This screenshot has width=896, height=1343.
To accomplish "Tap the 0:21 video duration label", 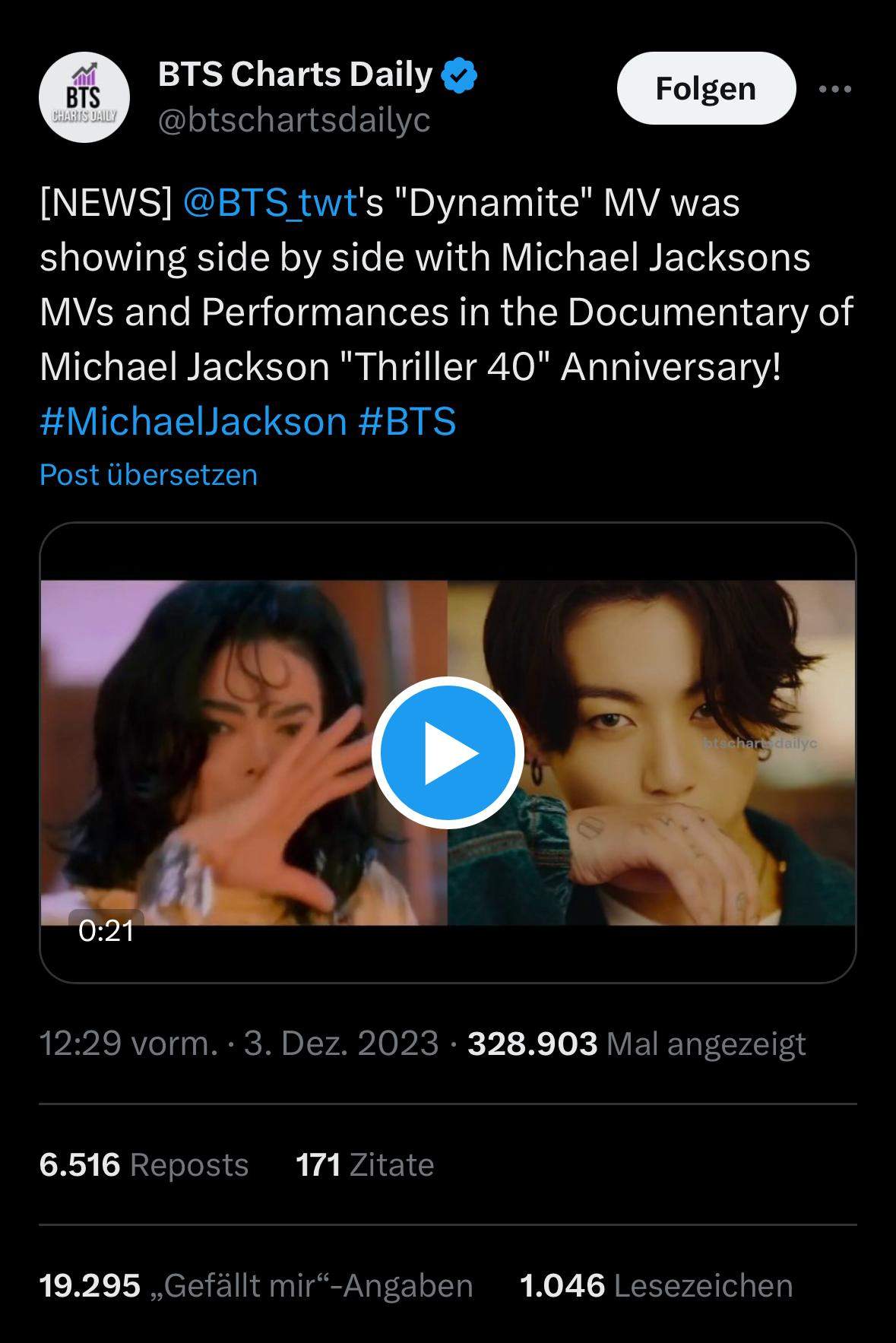I will click(106, 930).
